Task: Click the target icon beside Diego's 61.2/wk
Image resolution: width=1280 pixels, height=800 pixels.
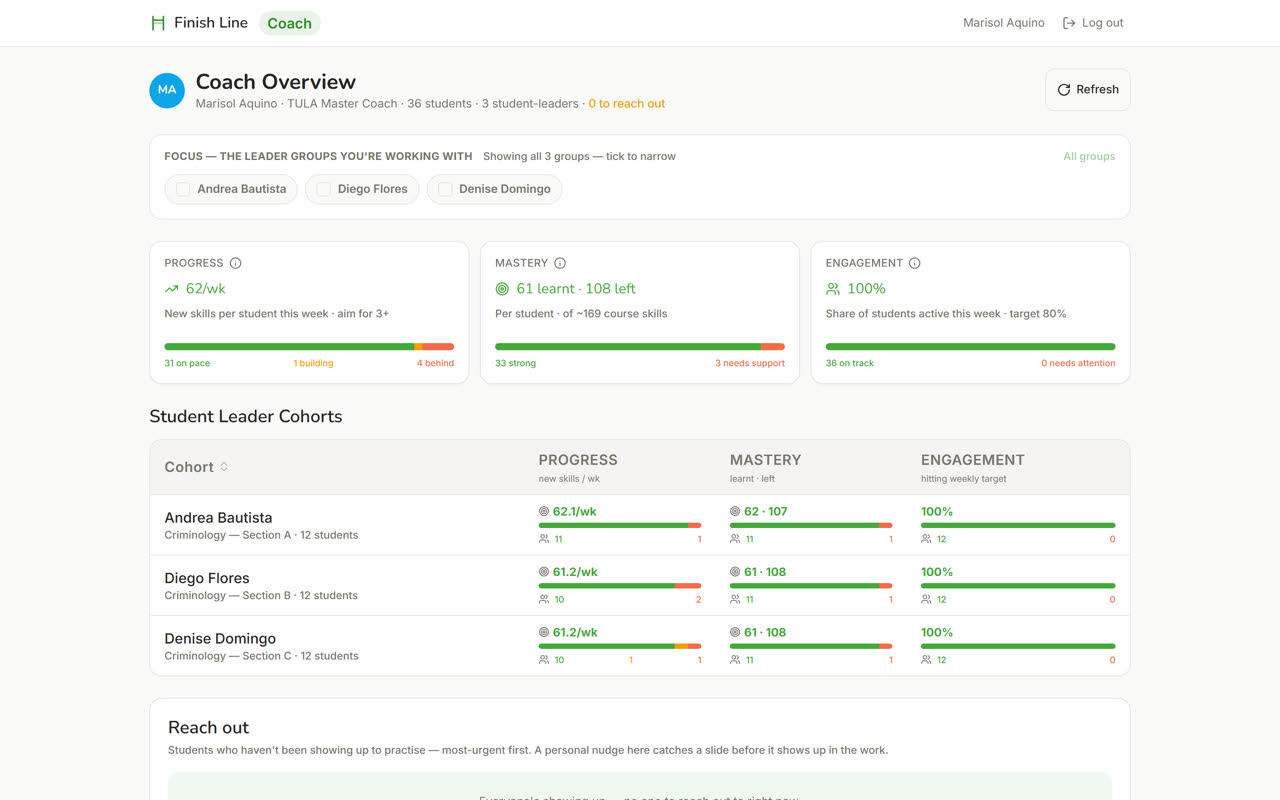Action: (544, 572)
